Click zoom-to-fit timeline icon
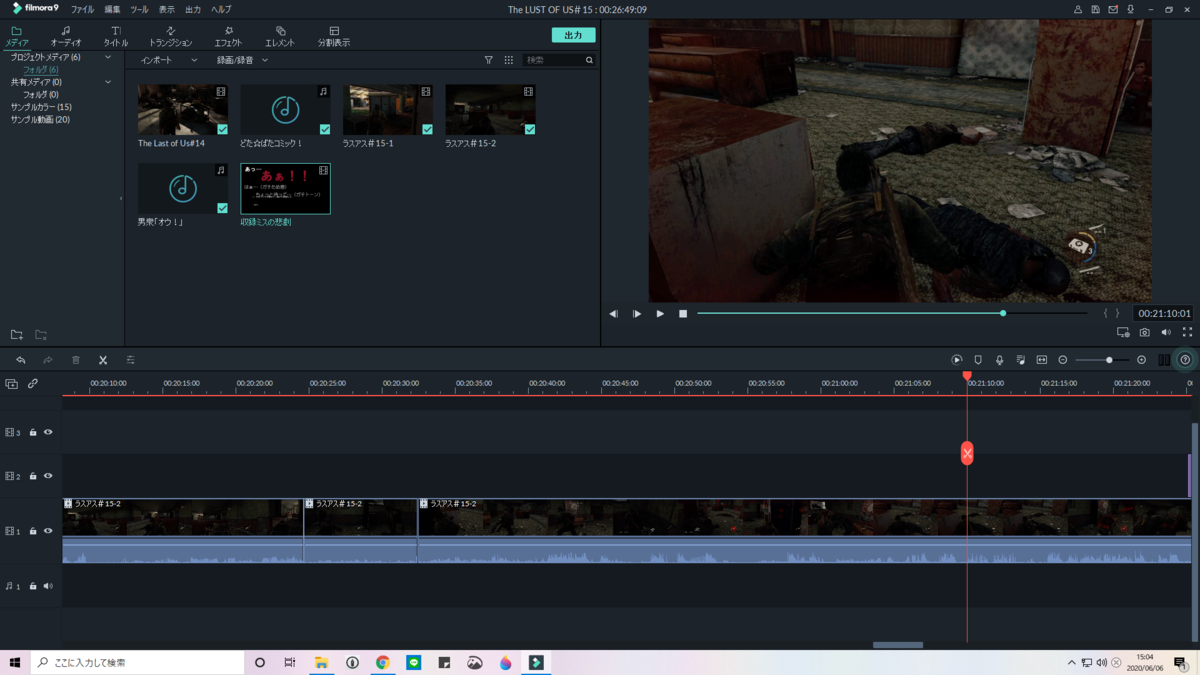Image resolution: width=1200 pixels, height=675 pixels. click(1041, 360)
